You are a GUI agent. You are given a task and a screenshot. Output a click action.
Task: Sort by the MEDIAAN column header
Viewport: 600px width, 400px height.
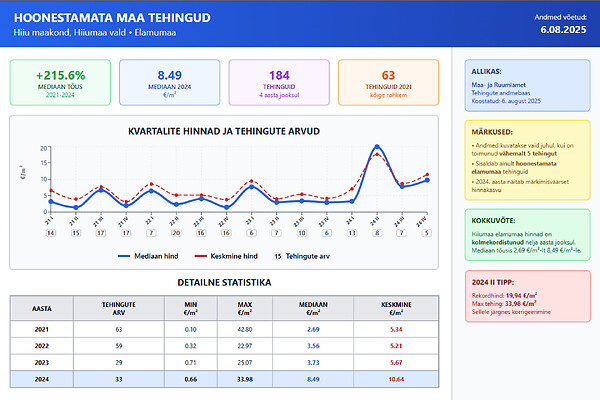(x=313, y=309)
